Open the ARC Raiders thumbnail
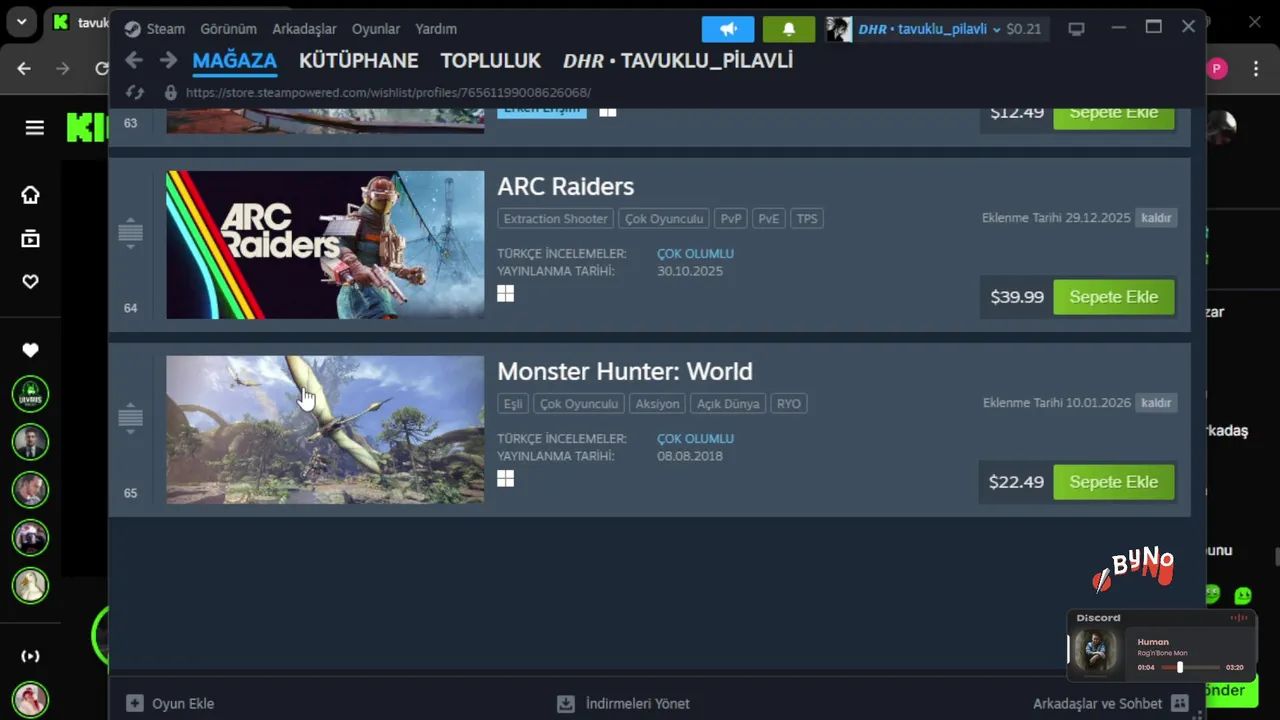This screenshot has width=1280, height=720. [325, 245]
